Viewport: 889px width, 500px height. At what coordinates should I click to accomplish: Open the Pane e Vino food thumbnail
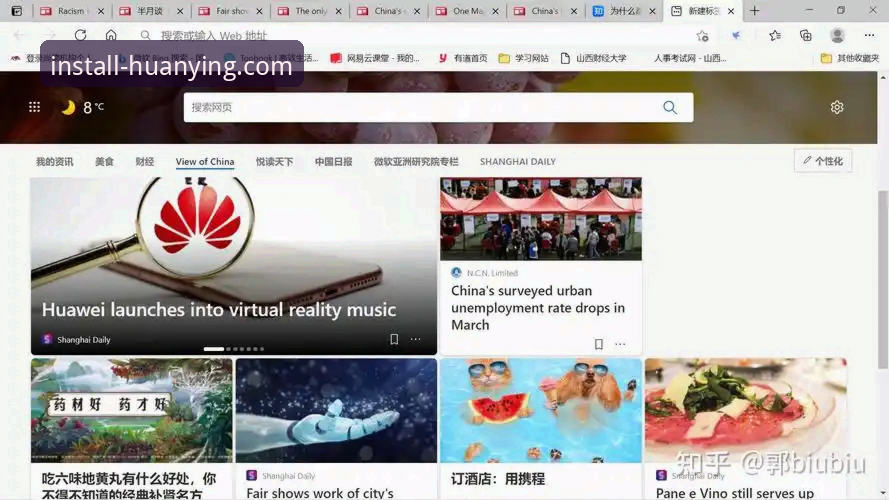(746, 410)
